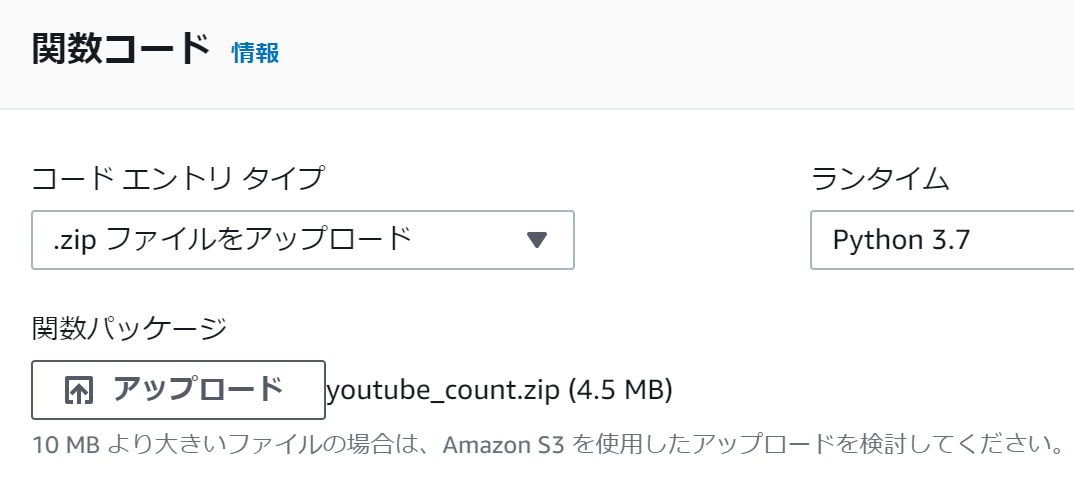The height and width of the screenshot is (500, 1074).
Task: Click the 関数コード section heading
Action: [121, 51]
